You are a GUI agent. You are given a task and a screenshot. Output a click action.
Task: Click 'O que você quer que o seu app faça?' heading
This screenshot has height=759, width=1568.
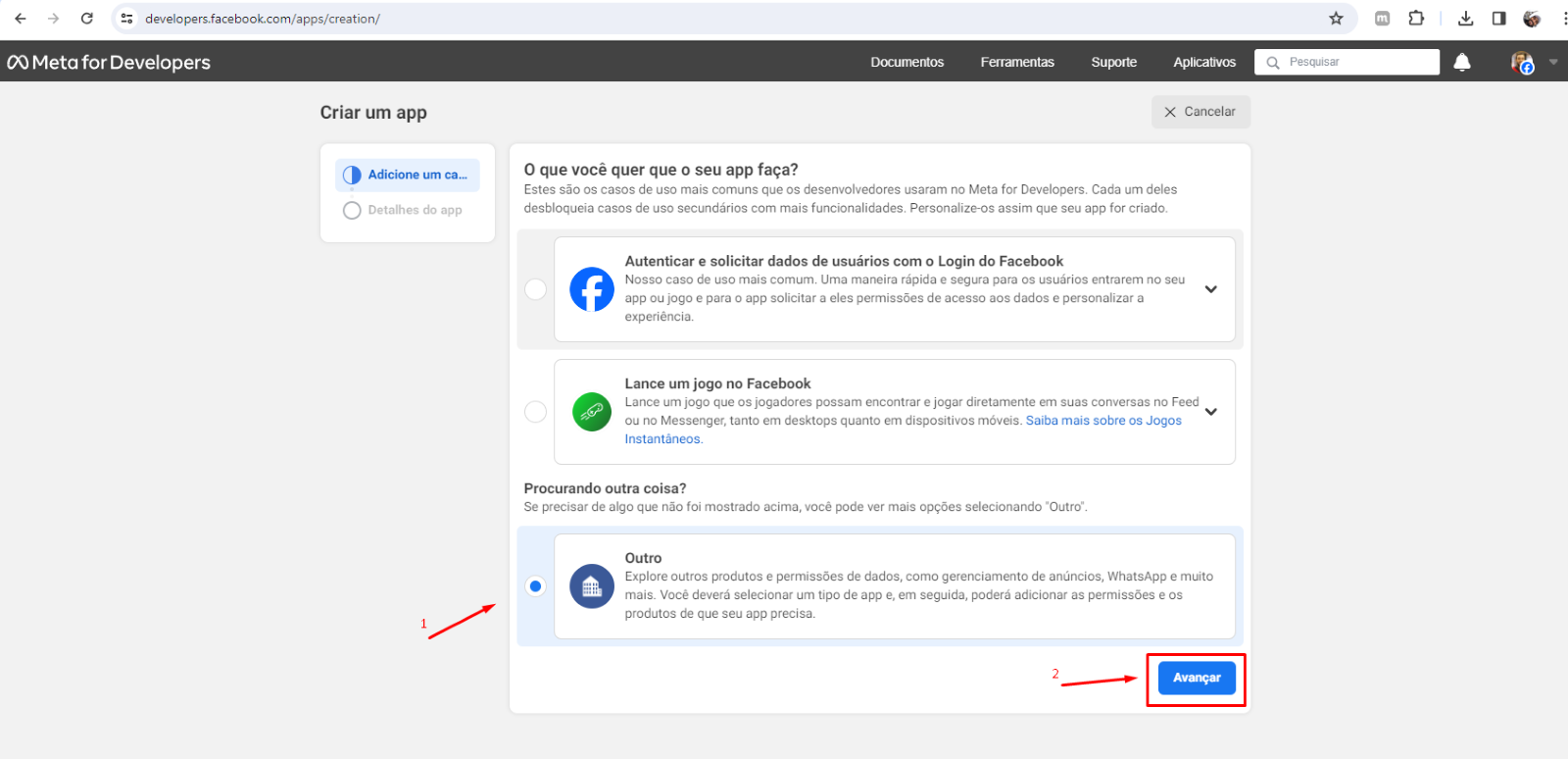(661, 170)
